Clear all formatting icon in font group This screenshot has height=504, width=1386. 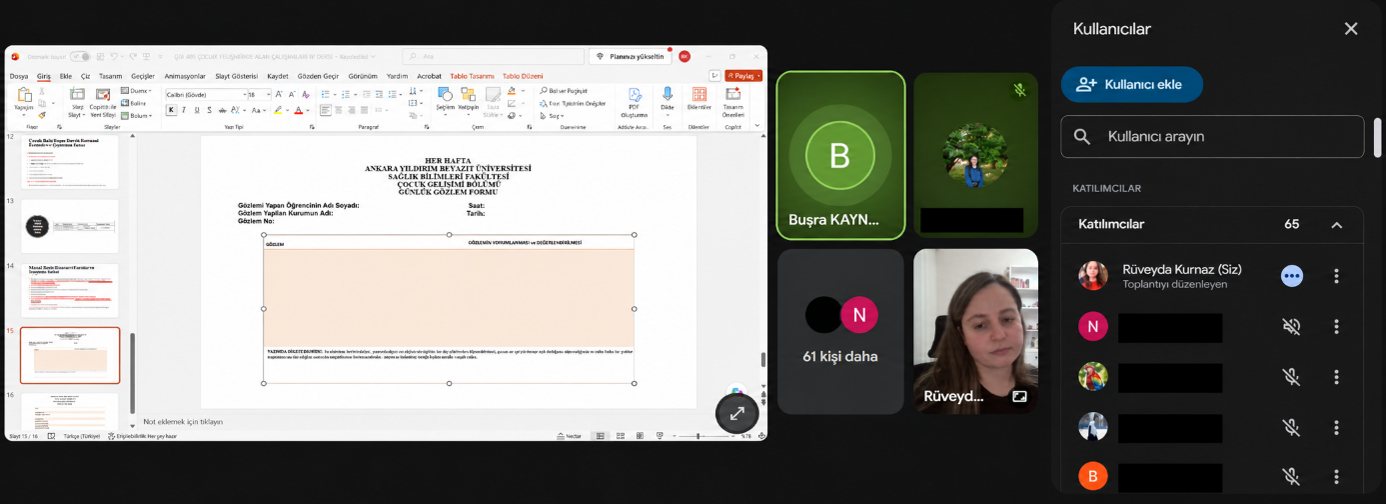(306, 95)
